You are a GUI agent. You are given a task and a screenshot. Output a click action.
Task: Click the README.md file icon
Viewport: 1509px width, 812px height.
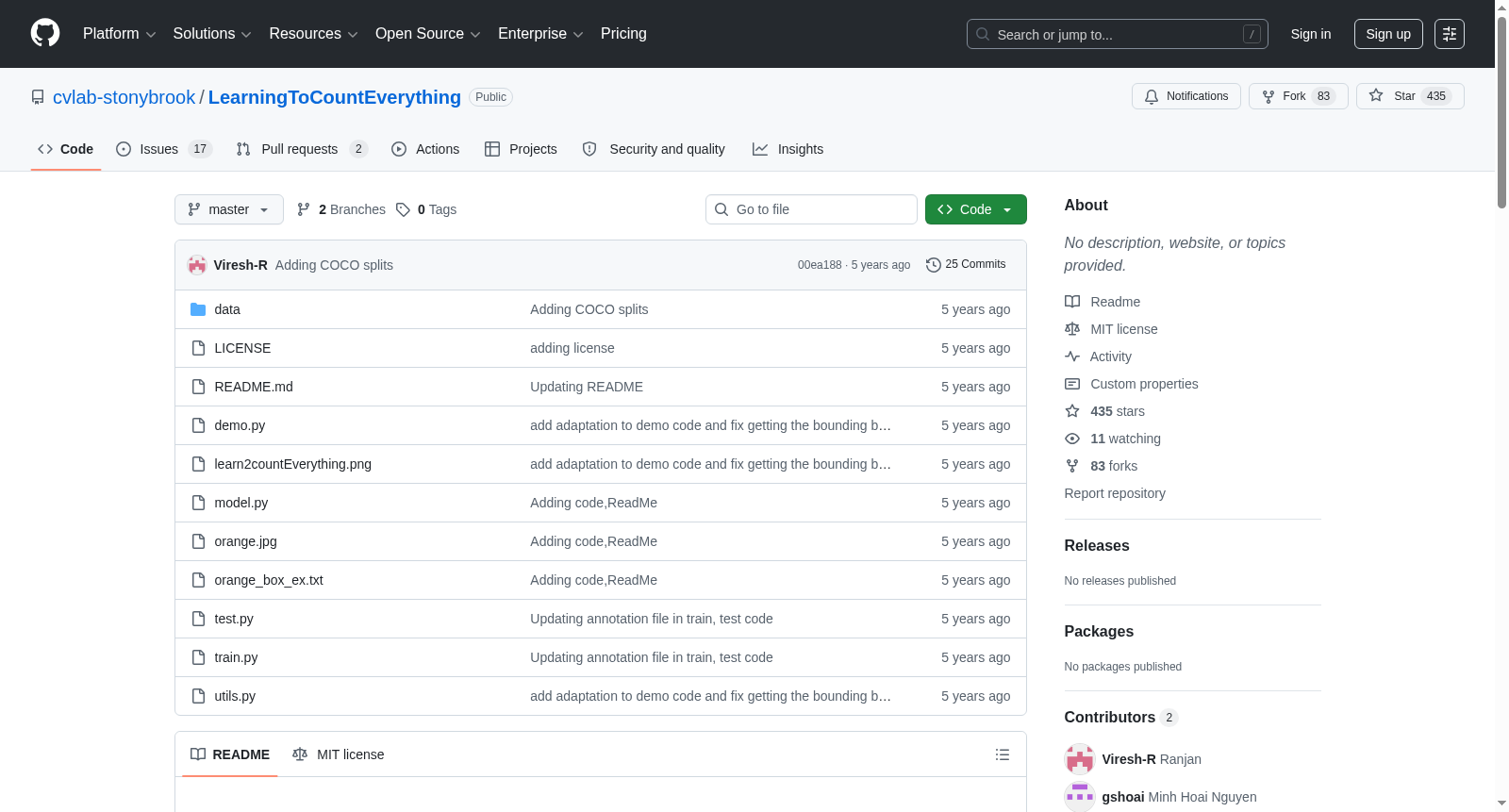(198, 387)
